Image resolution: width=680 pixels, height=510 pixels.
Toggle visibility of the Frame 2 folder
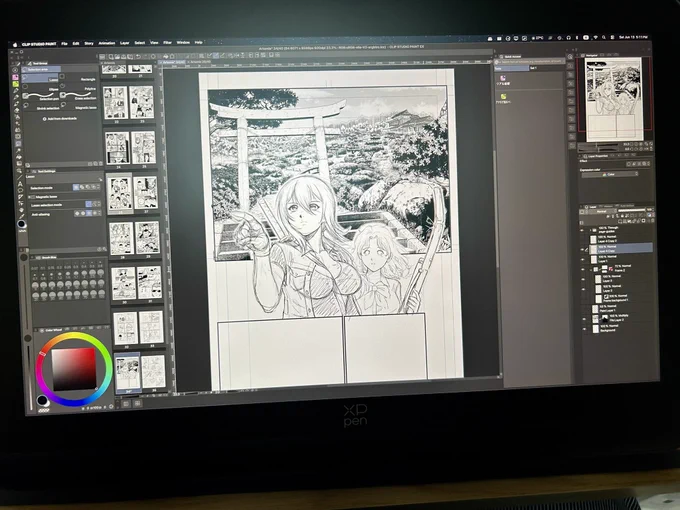pos(583,269)
